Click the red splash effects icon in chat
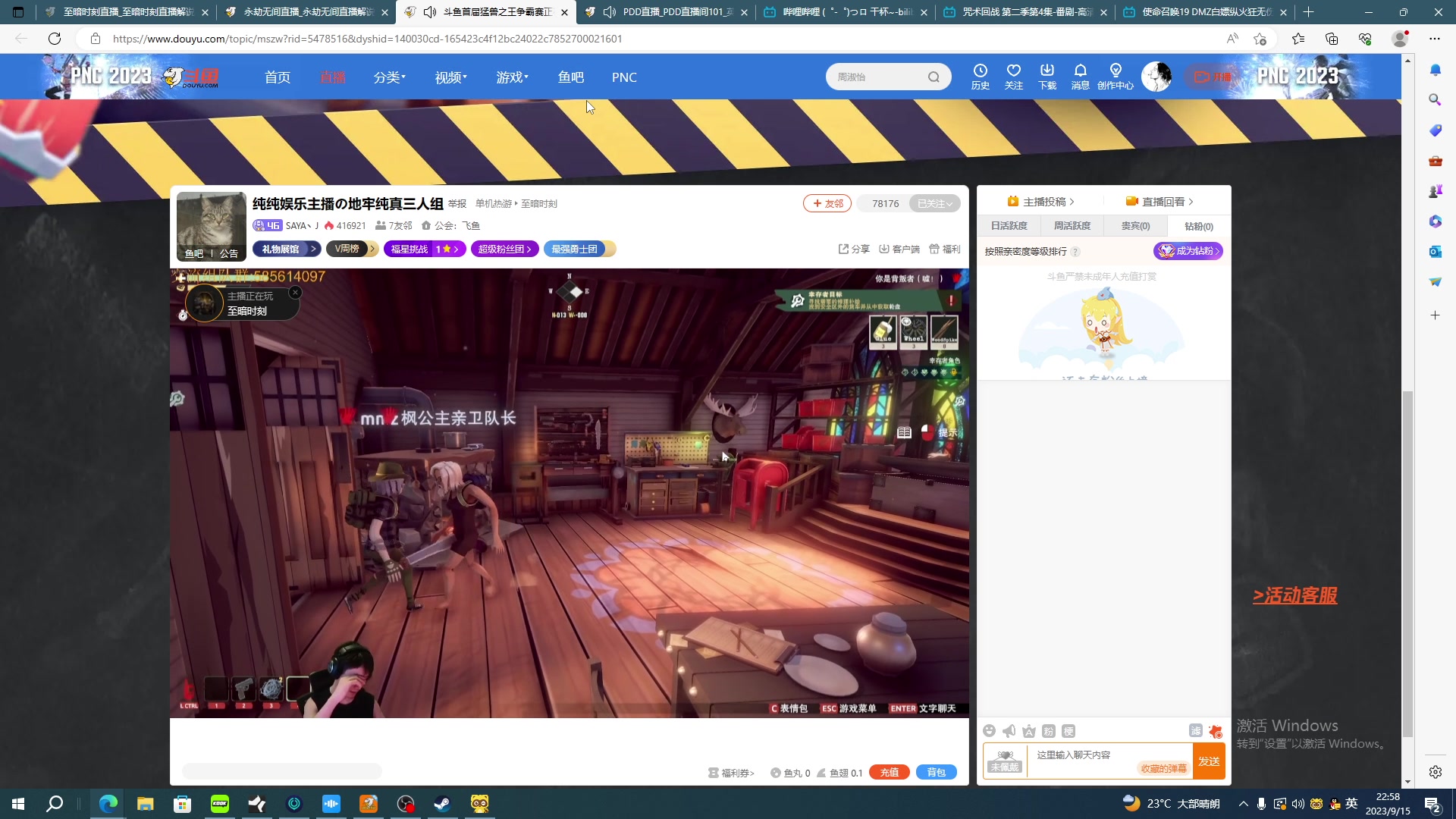The height and width of the screenshot is (819, 1456). coord(1216,731)
